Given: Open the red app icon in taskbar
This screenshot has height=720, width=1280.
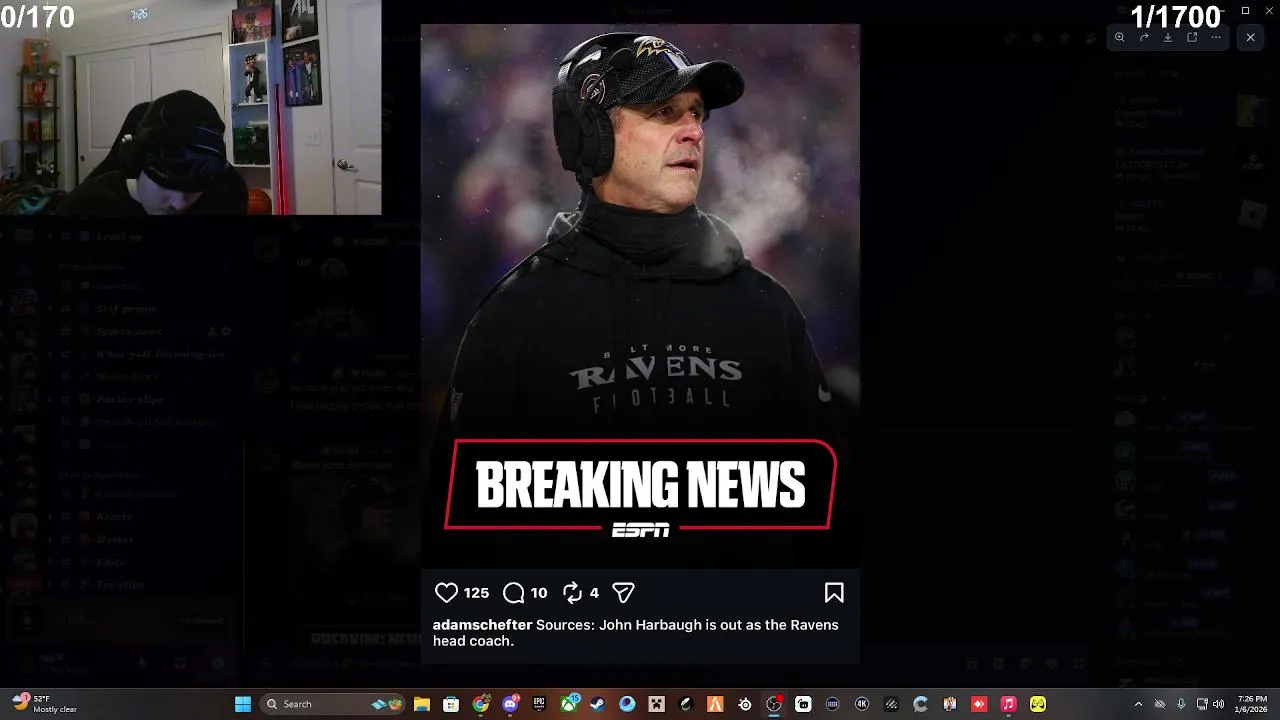Looking at the screenshot, I should pyautogui.click(x=980, y=704).
